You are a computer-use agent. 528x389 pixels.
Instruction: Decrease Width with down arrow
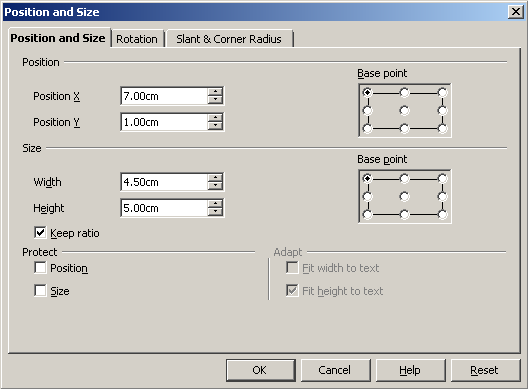coord(215,186)
